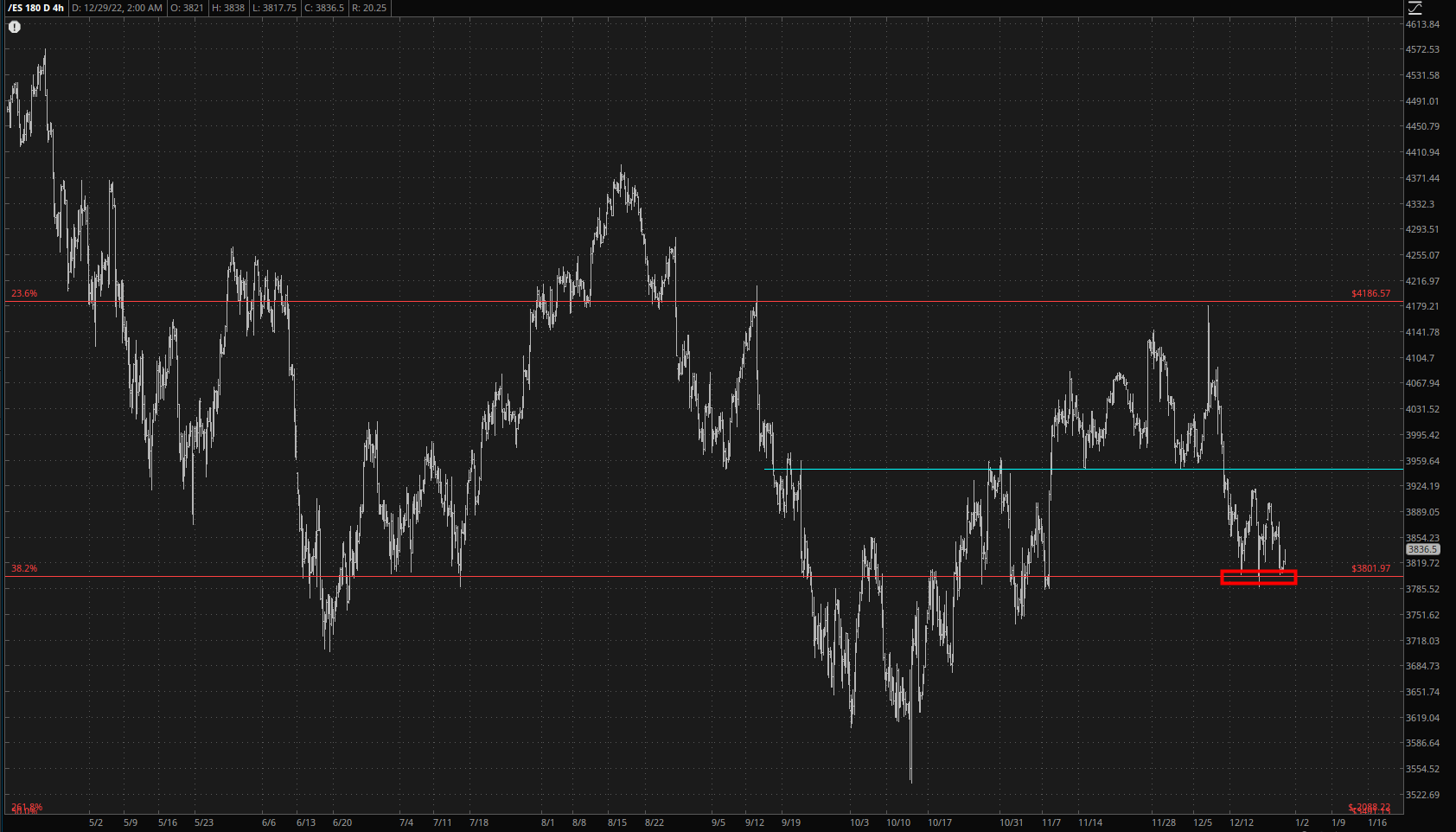
Task: Click the price axis scaling icon
Action: (1414, 8)
